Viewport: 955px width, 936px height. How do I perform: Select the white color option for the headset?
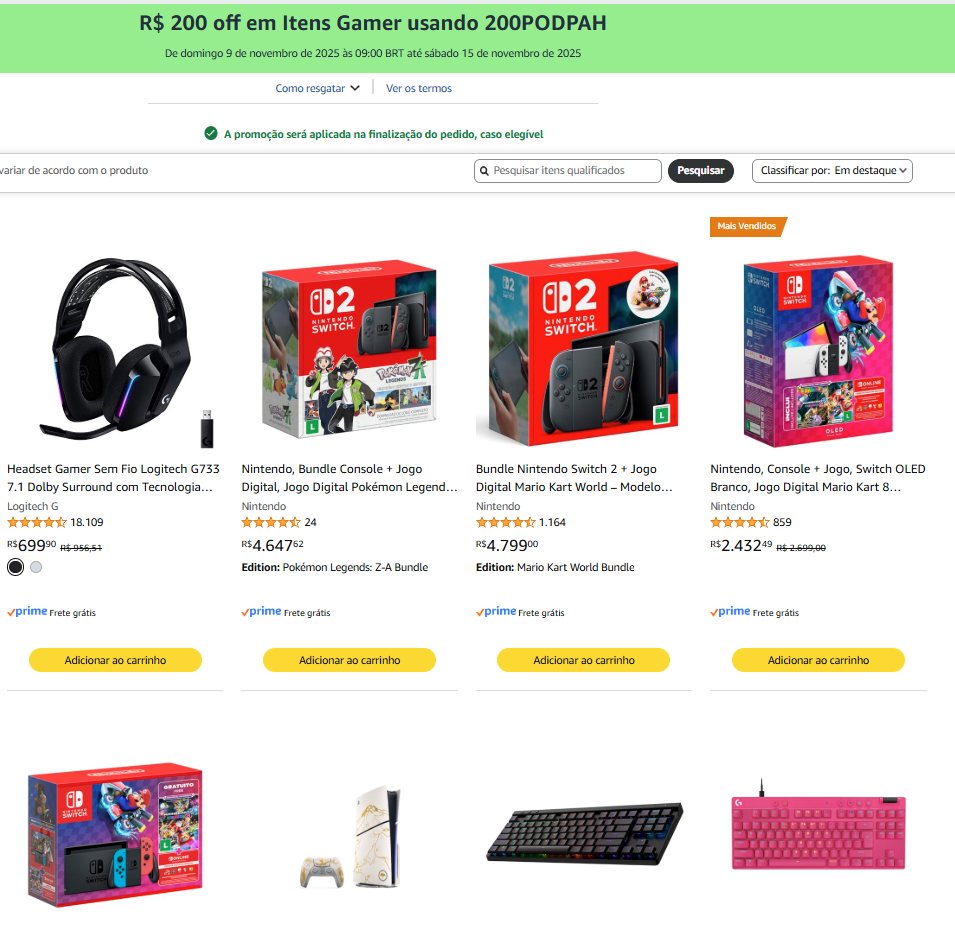pyautogui.click(x=37, y=566)
